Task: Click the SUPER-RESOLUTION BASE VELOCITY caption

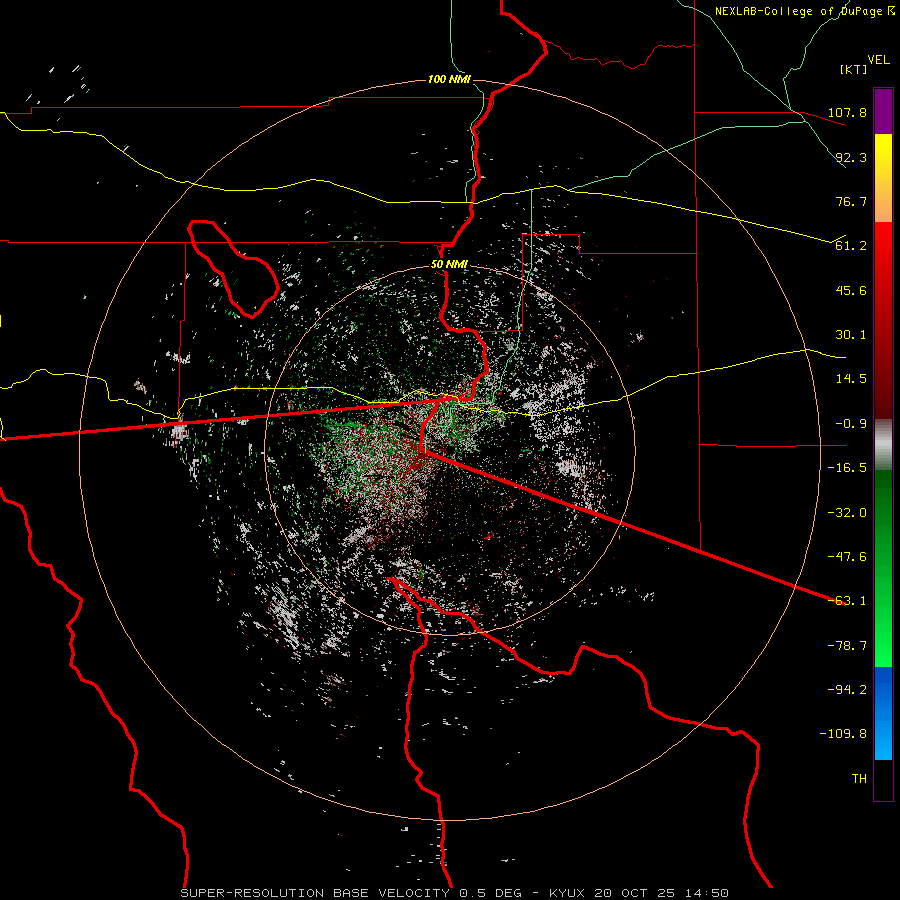Action: [317, 893]
